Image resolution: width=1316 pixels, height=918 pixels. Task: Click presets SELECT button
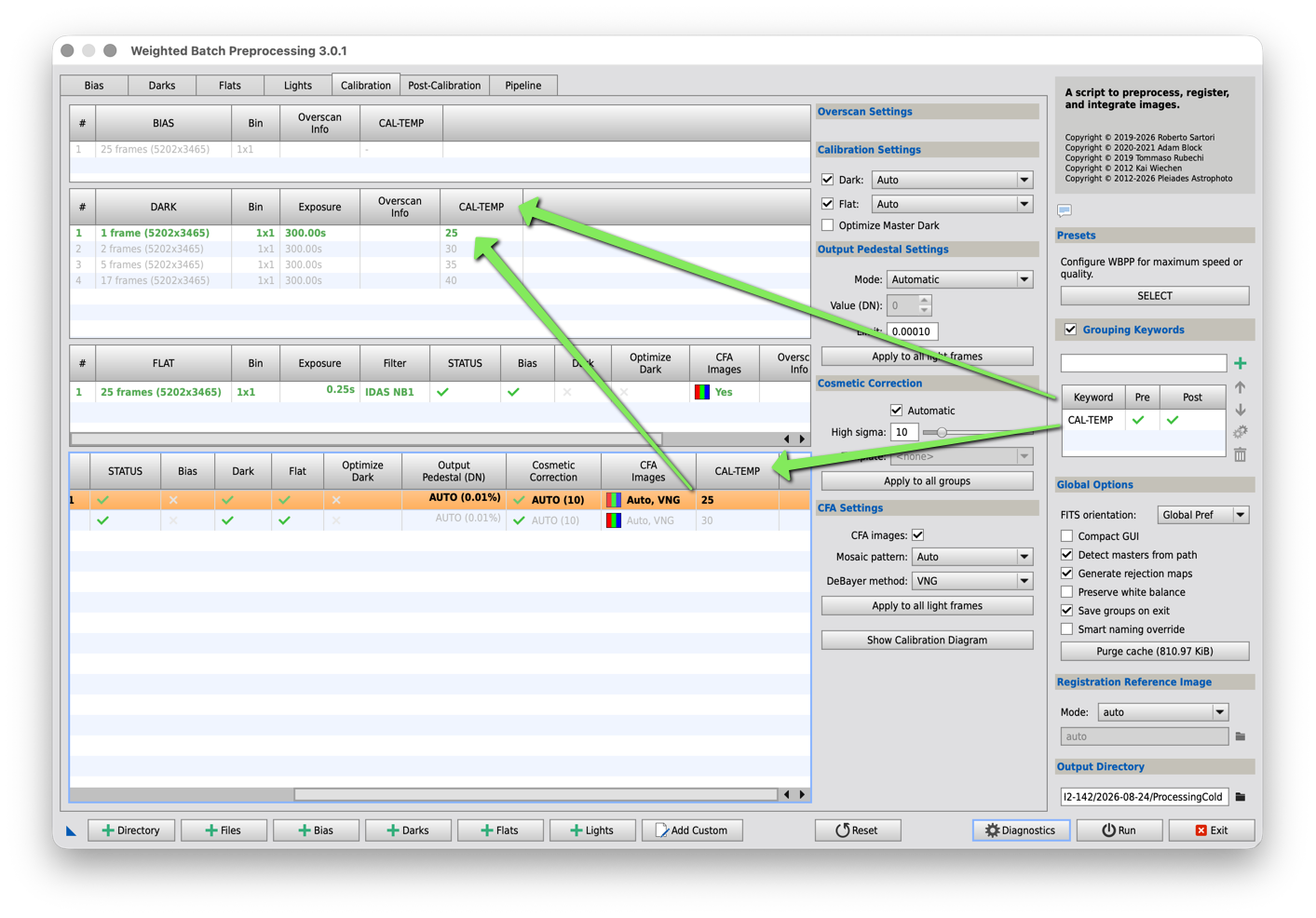(x=1155, y=296)
